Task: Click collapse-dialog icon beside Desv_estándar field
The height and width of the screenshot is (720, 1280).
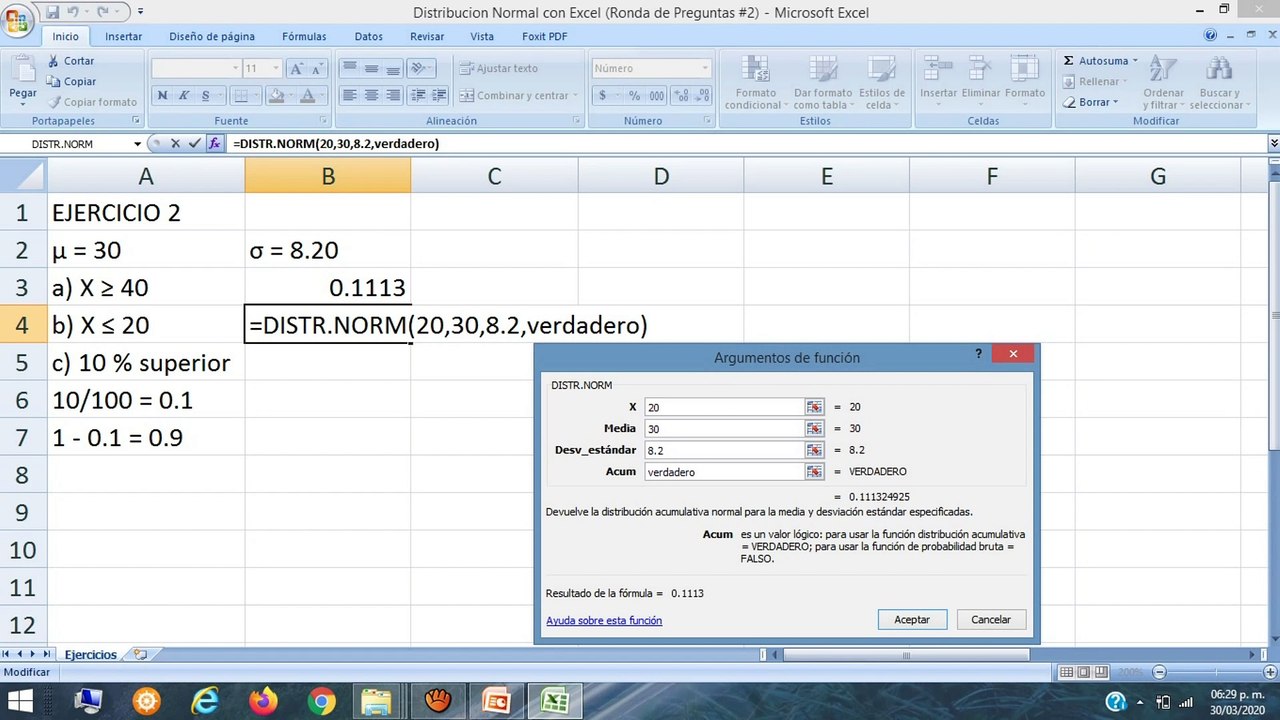Action: [815, 450]
